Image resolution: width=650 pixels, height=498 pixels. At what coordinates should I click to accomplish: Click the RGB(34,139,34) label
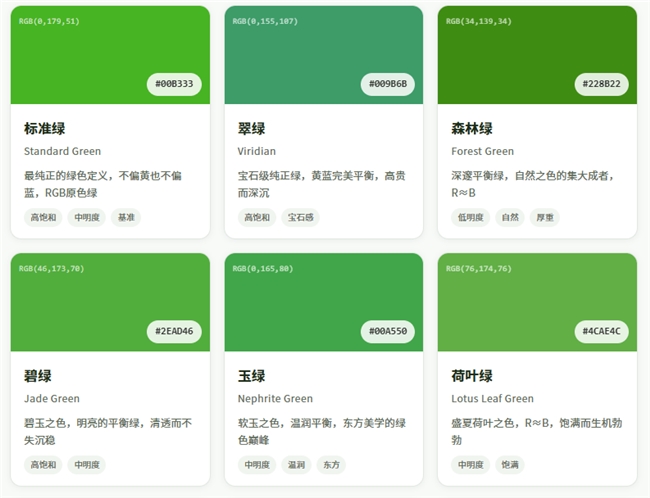click(x=479, y=21)
